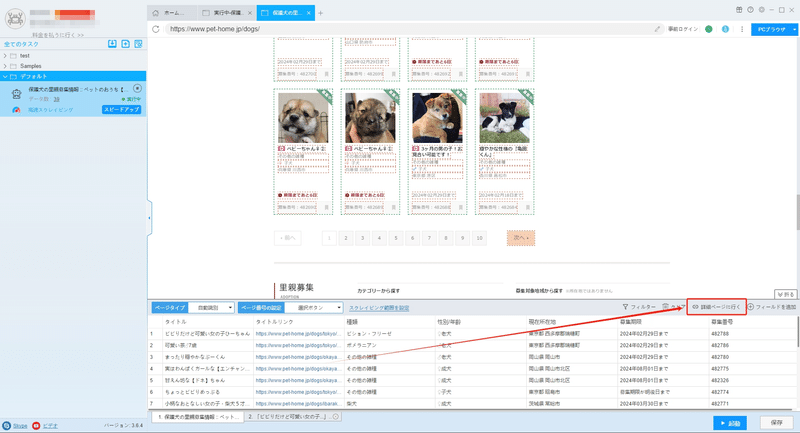This screenshot has width=800, height=433.
Task: Click the import task icon in task header
Action: click(112, 44)
